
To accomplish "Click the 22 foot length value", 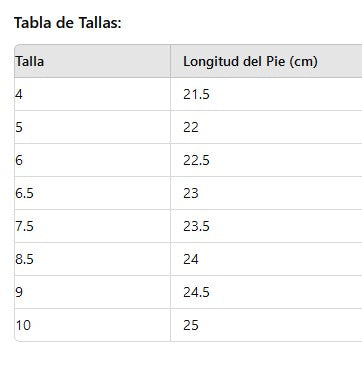I will tap(191, 127).
